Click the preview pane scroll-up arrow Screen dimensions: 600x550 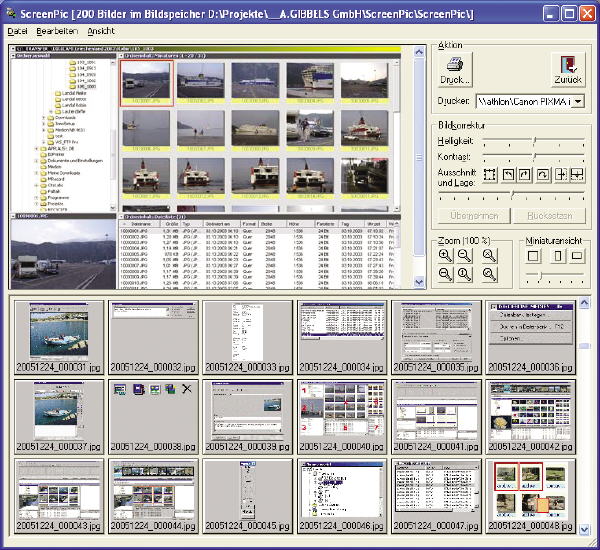[419, 52]
